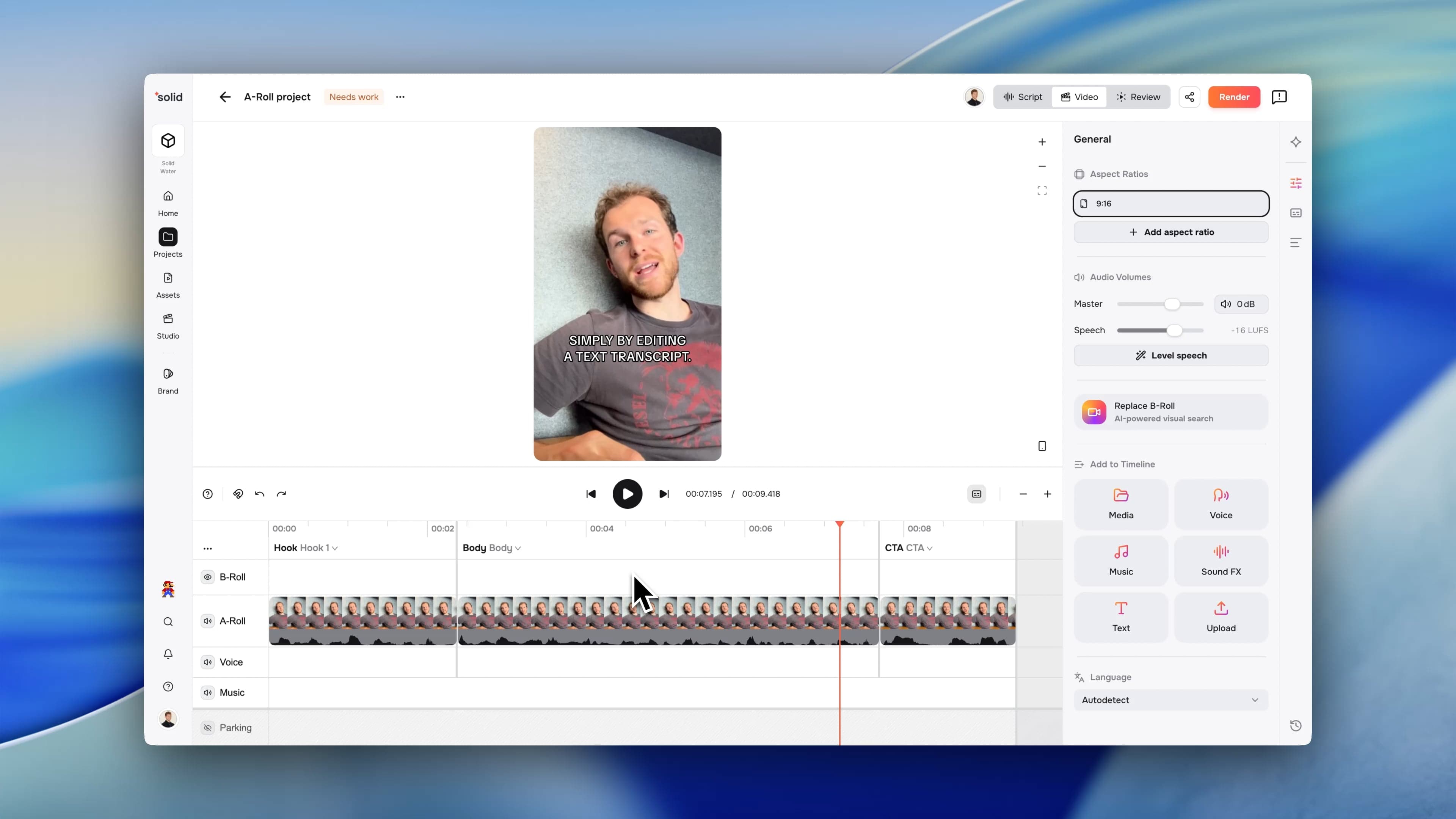This screenshot has width=1456, height=819.
Task: Click the share icon button
Action: [1189, 97]
